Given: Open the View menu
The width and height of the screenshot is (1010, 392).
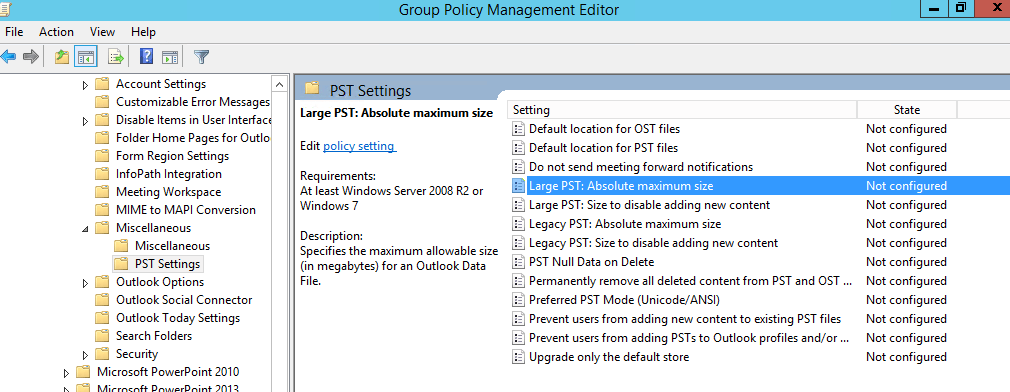Looking at the screenshot, I should pyautogui.click(x=102, y=32).
